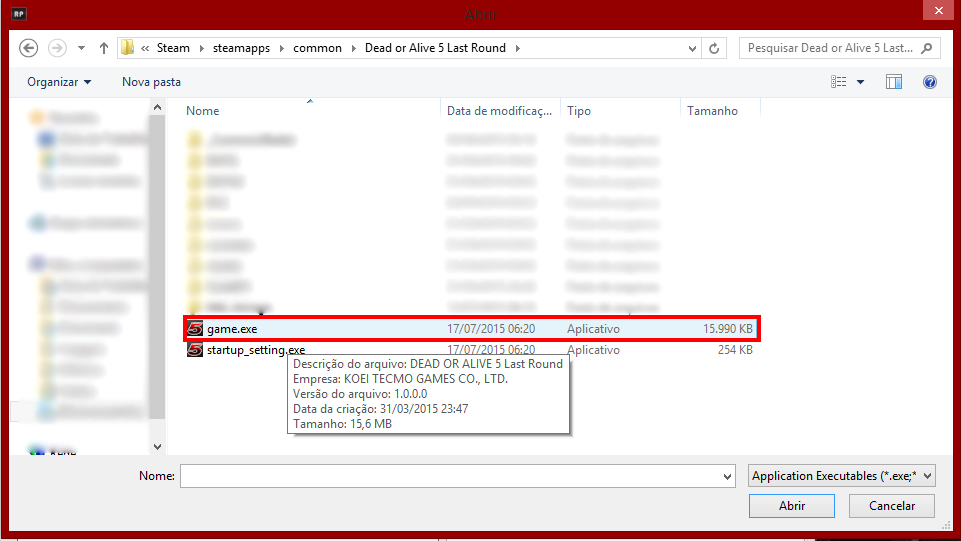Open the recent locations dropdown arrow

(x=81, y=48)
